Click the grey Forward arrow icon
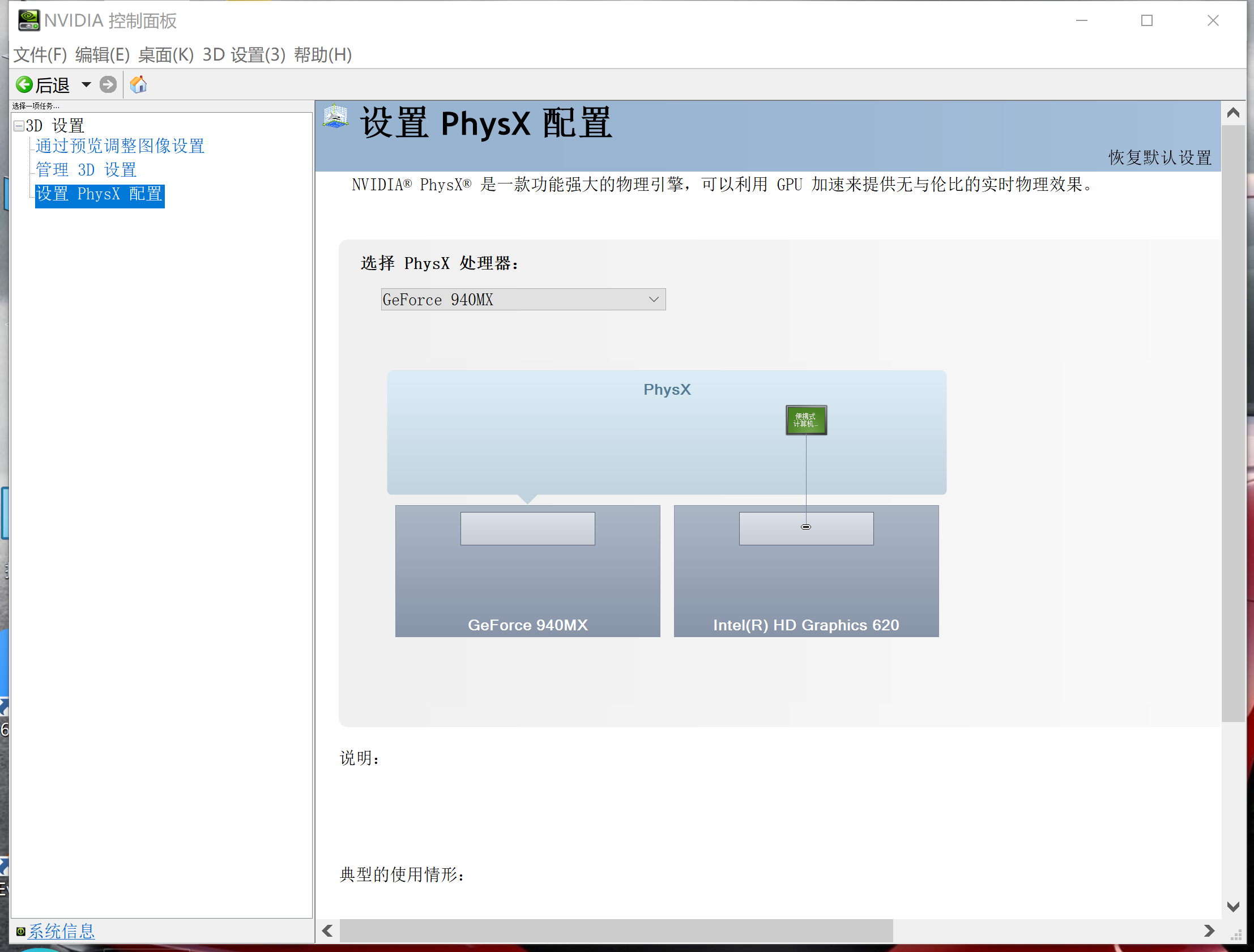The height and width of the screenshot is (952, 1254). tap(108, 85)
